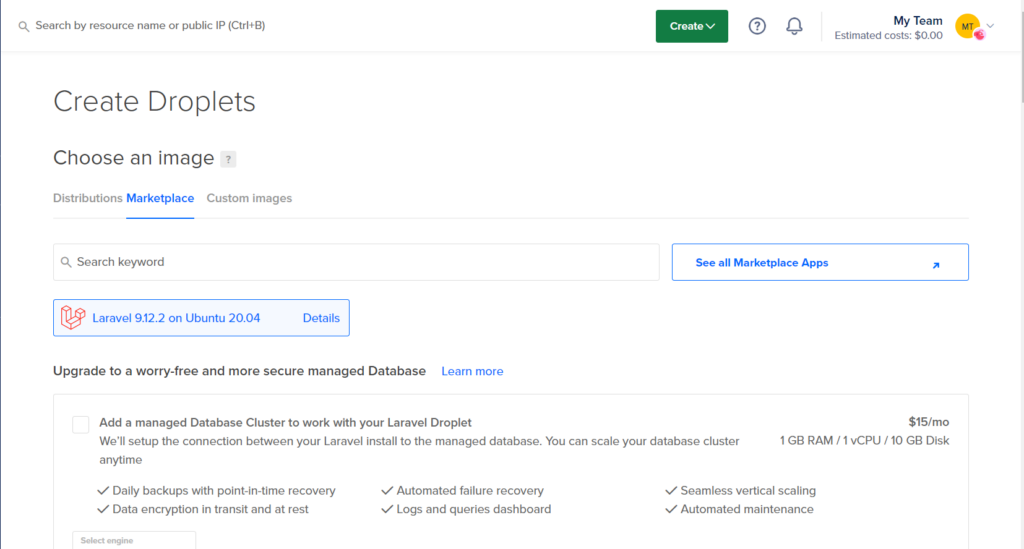The height and width of the screenshot is (549, 1024).
Task: Switch to the Distributions tab
Action: coord(88,198)
